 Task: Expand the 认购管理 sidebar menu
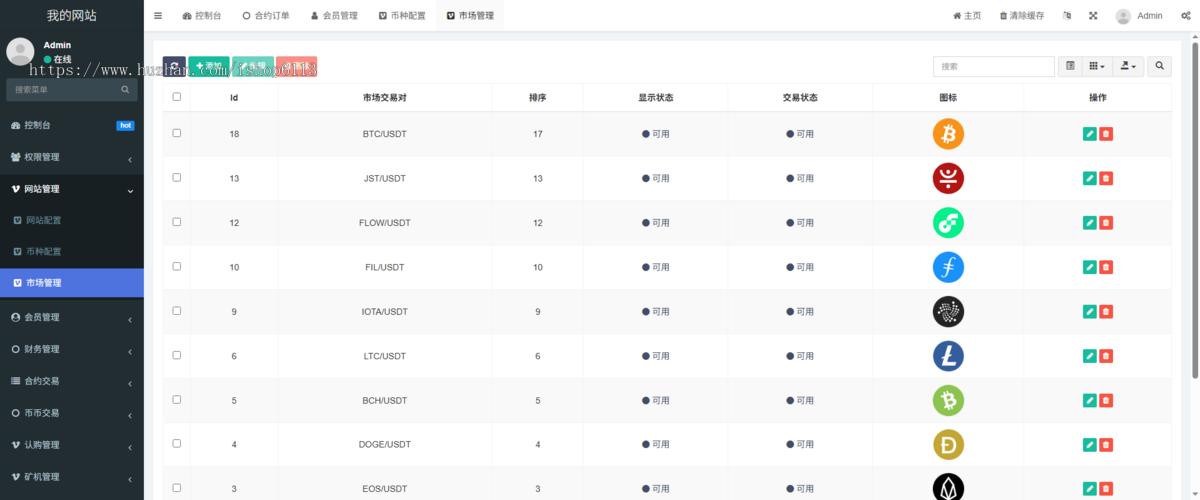click(x=72, y=445)
